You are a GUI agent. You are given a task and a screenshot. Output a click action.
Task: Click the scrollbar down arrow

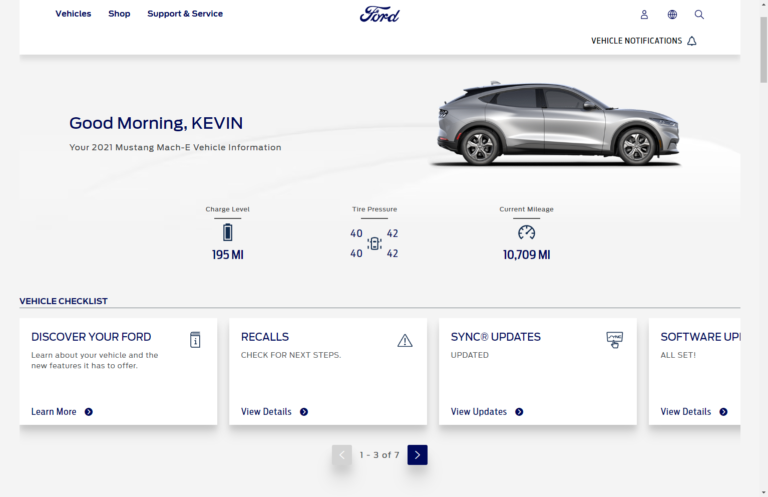click(764, 492)
